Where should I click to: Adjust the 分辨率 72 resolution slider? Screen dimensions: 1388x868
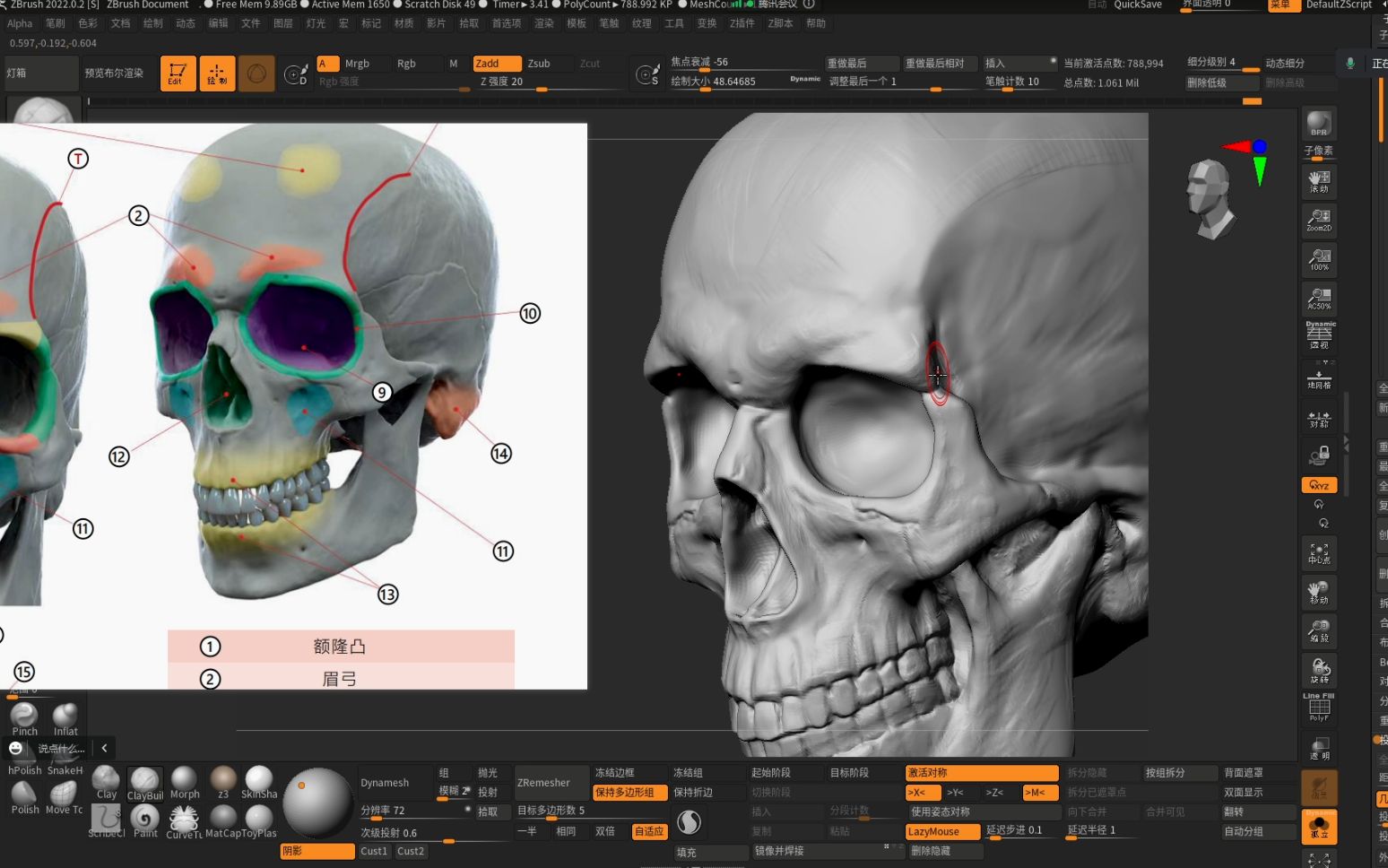coord(415,811)
